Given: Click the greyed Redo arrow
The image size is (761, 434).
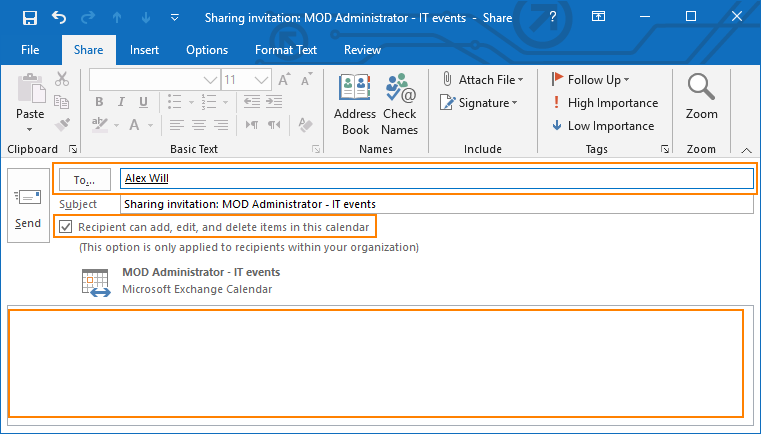Looking at the screenshot, I should coord(88,18).
